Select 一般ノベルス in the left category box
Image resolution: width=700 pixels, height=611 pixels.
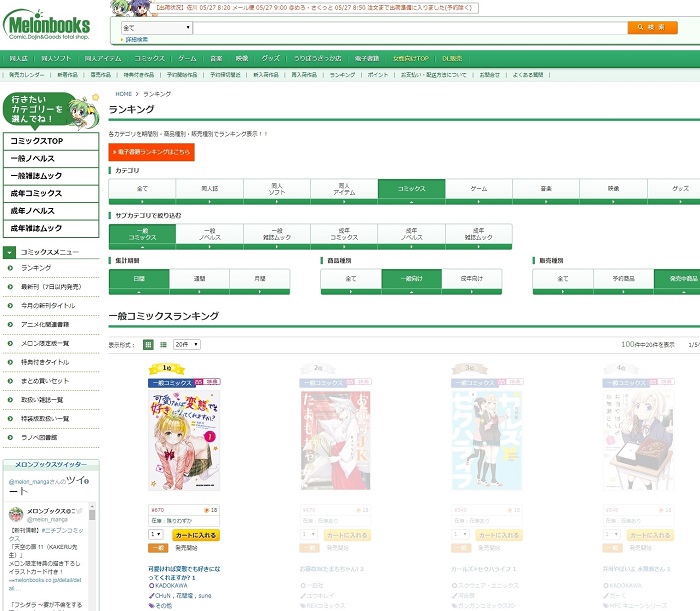[x=51, y=158]
